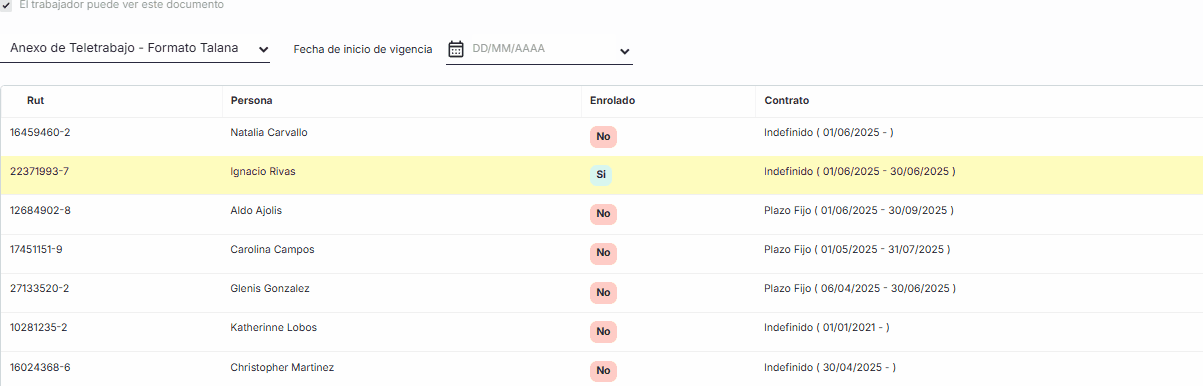The width and height of the screenshot is (1203, 386).
Task: Open the calendar icon for start date
Action: coord(456,49)
